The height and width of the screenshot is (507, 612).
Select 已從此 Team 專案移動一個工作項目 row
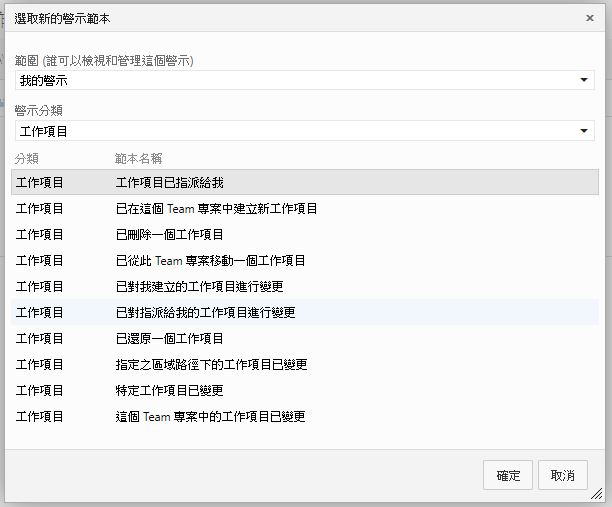(x=210, y=261)
